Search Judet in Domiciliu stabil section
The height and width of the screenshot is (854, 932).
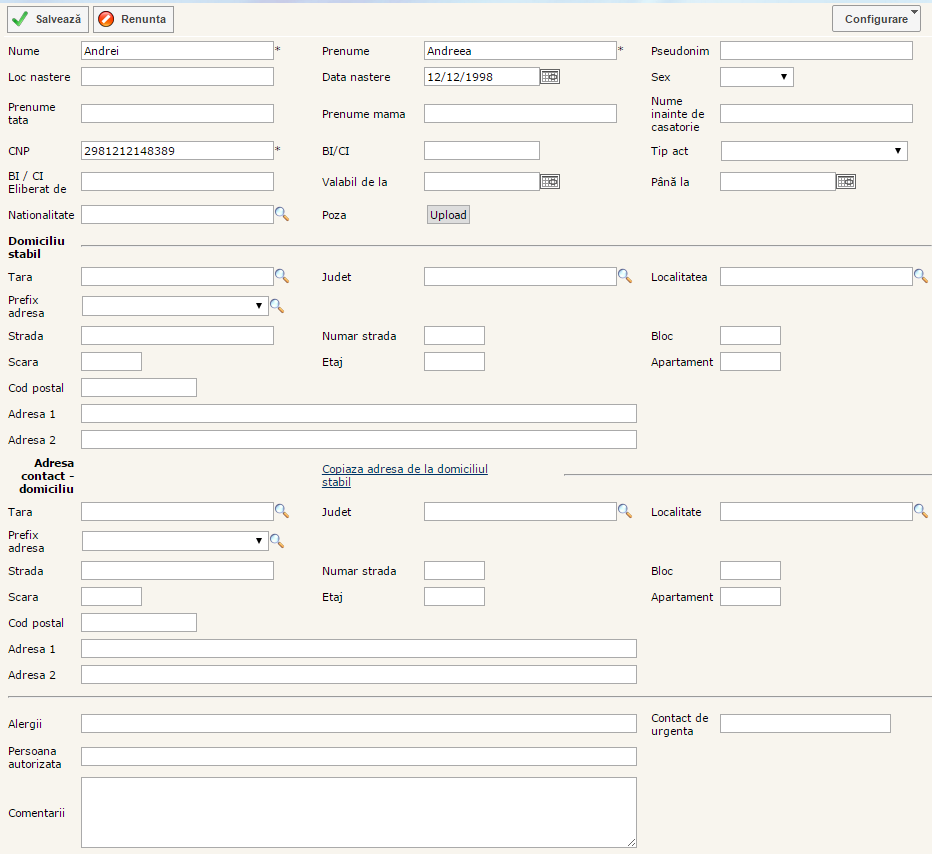(625, 276)
